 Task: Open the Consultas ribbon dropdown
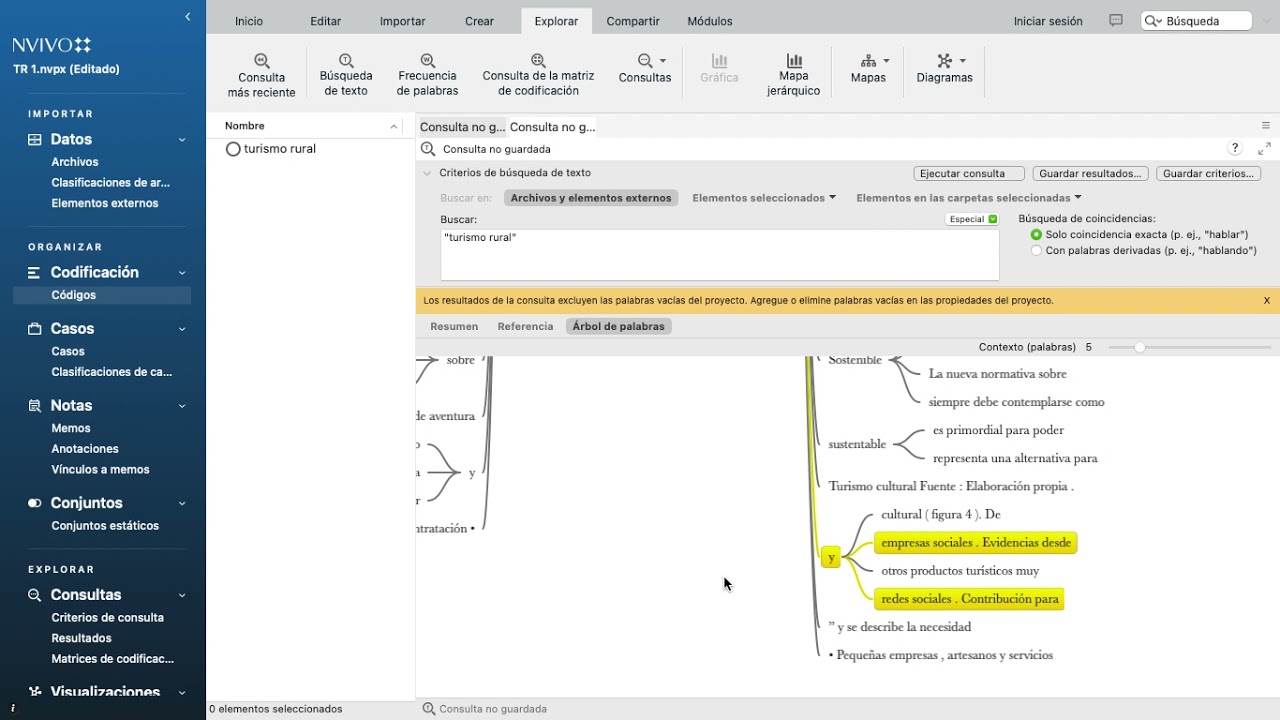(645, 69)
